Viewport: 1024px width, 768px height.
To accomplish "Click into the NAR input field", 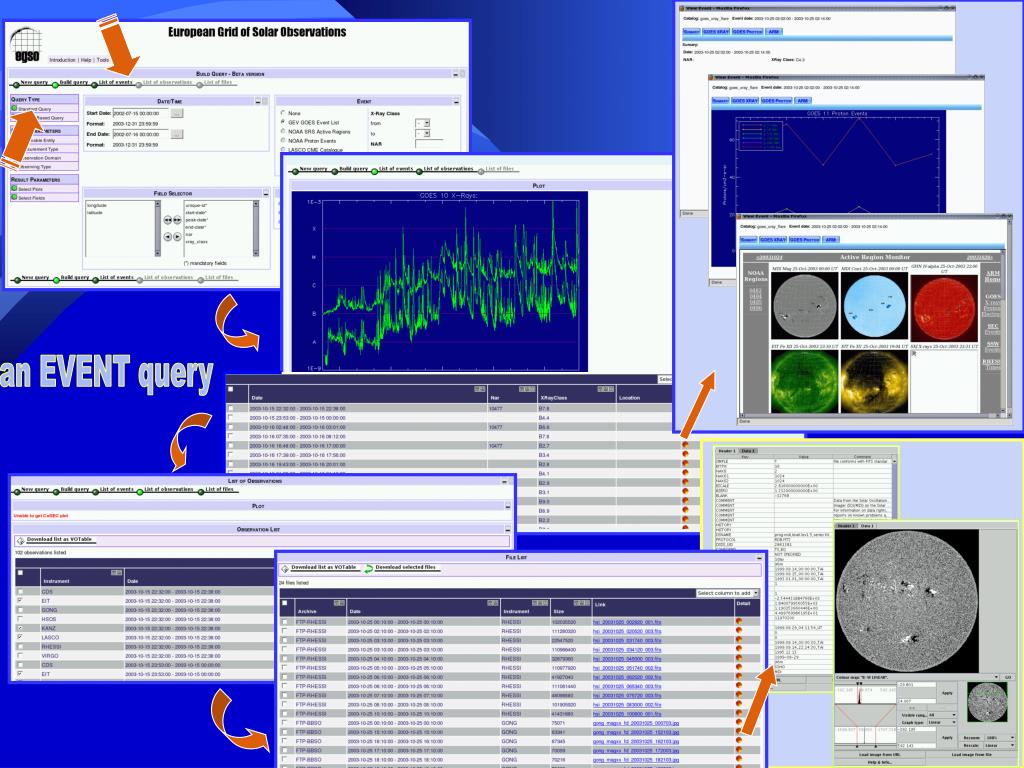I will pos(429,144).
